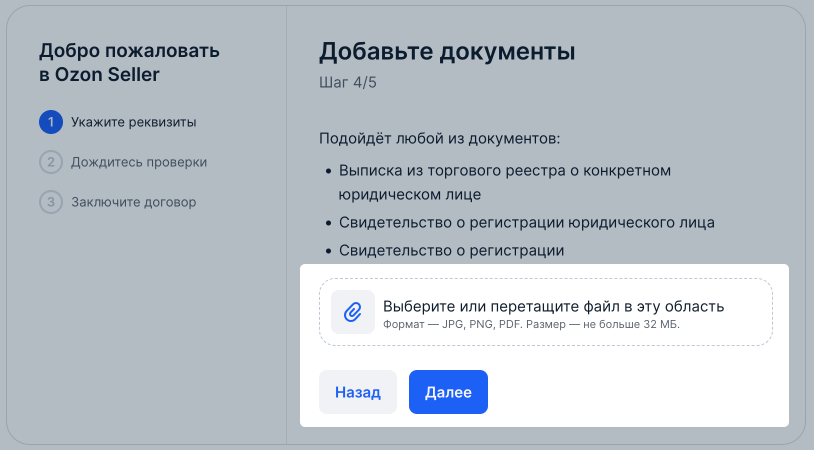The height and width of the screenshot is (450, 814).
Task: Click the Шаг 4/5 step indicator
Action: click(x=348, y=83)
